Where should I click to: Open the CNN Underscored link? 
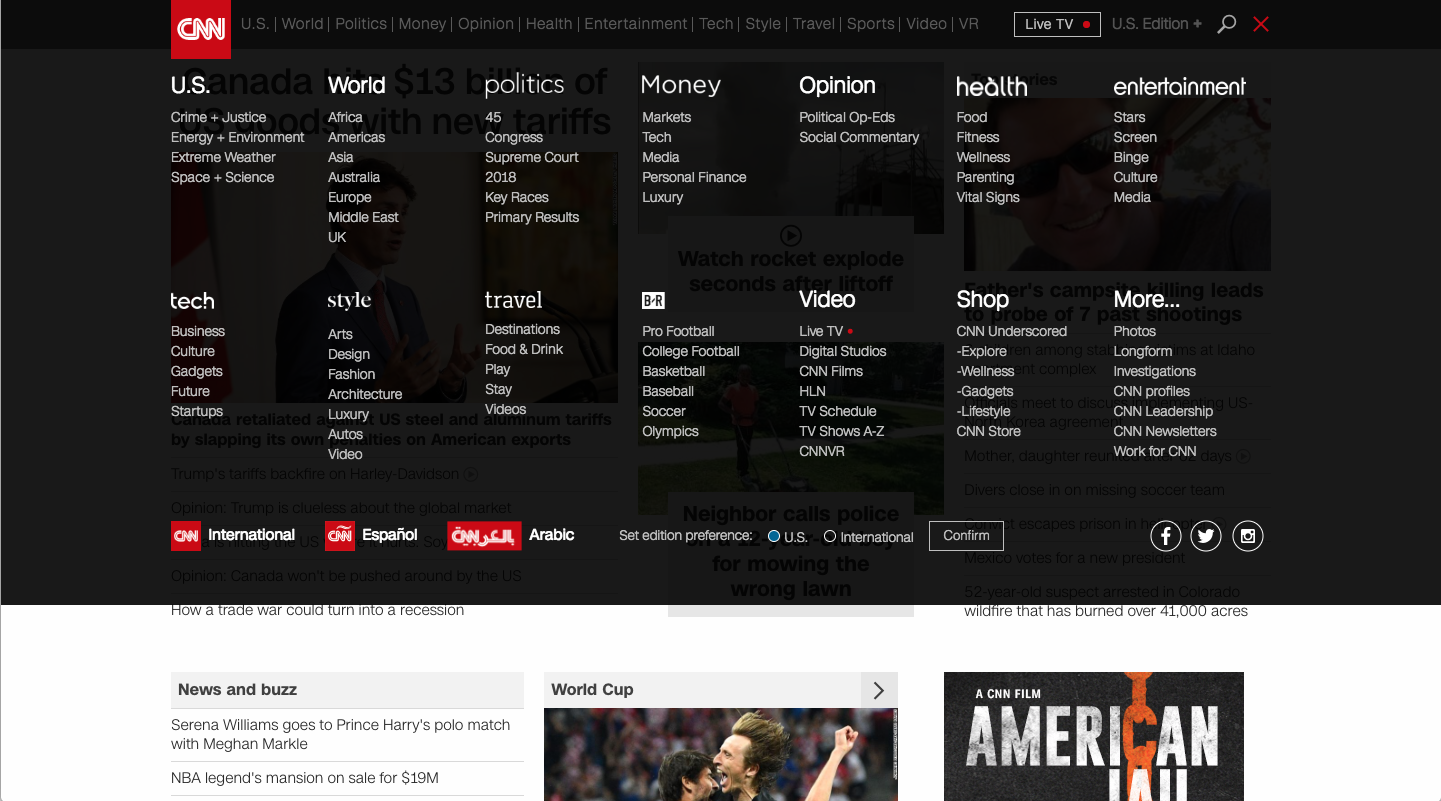coord(1012,331)
